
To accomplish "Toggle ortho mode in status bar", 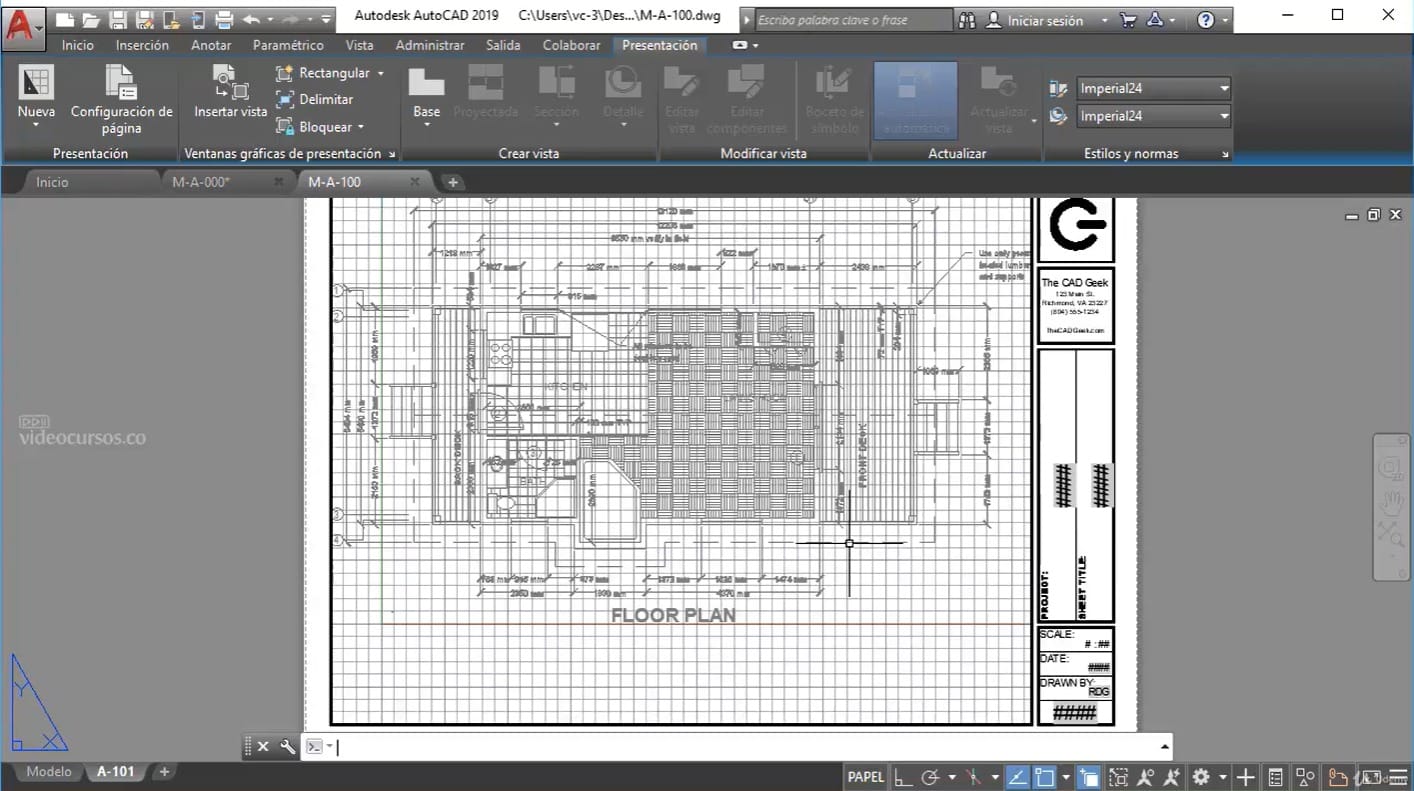I will point(902,776).
